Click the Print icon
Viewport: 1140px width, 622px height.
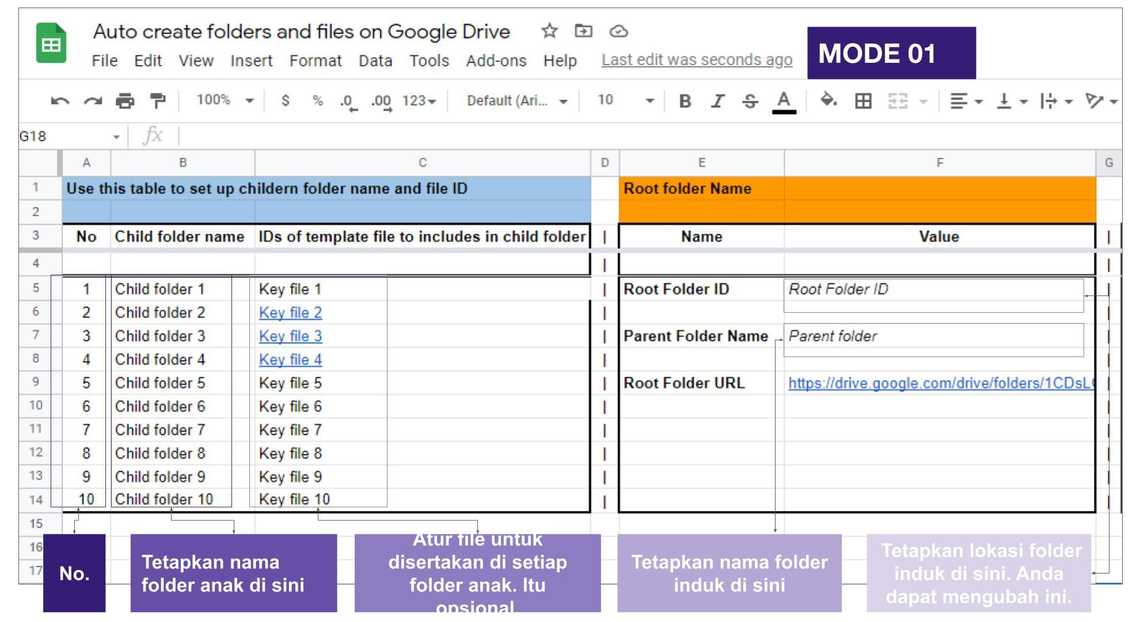[x=125, y=101]
